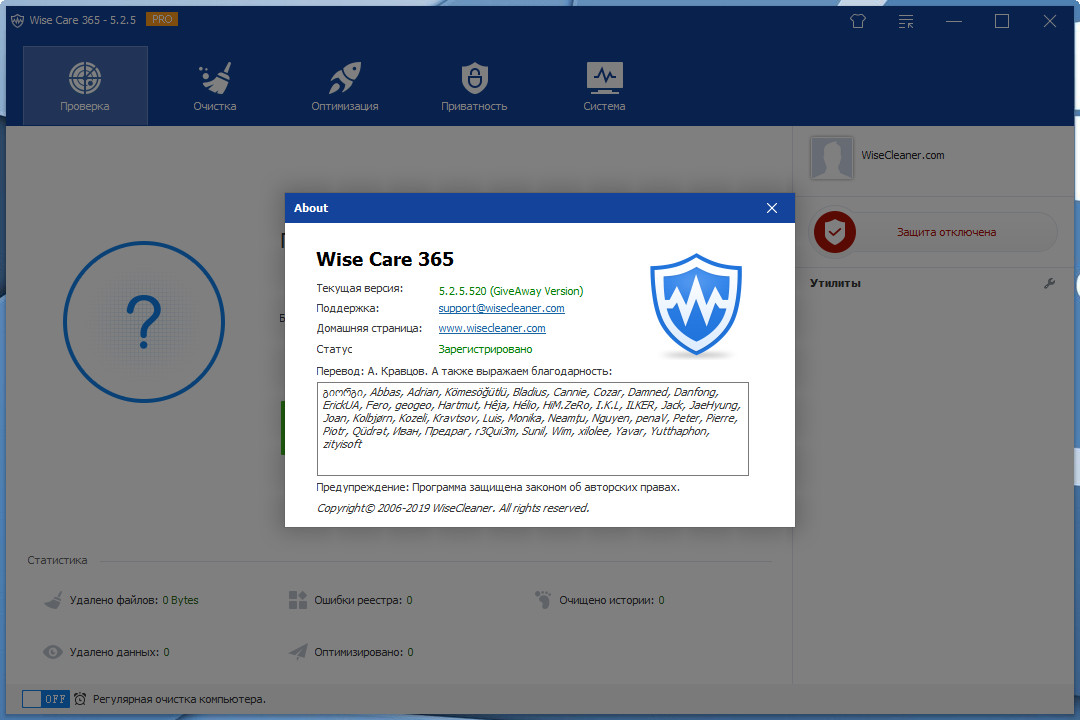1080x720 pixels.
Task: Click the Регулярная очистка компьютера label
Action: click(x=179, y=699)
